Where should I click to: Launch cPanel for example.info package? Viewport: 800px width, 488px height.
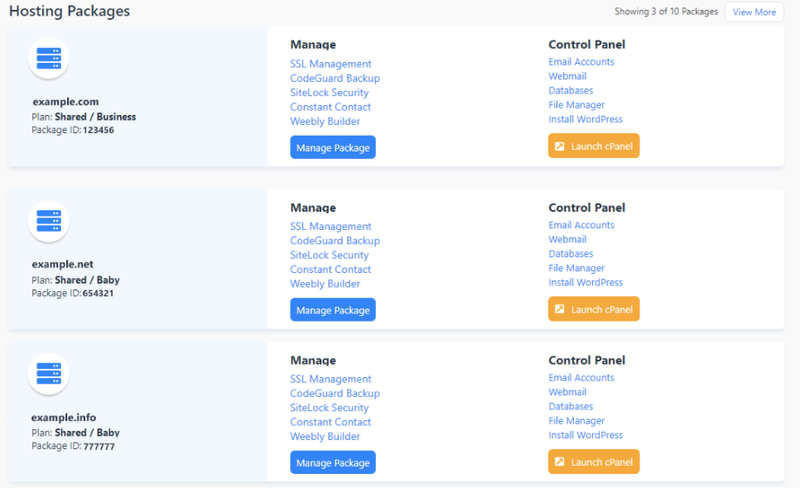593,461
